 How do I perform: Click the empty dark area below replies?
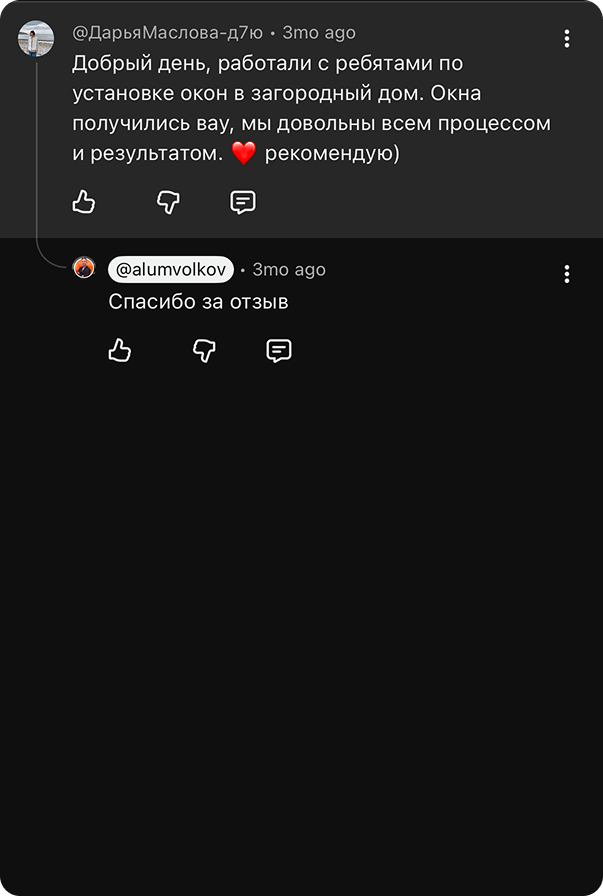[x=301, y=629]
